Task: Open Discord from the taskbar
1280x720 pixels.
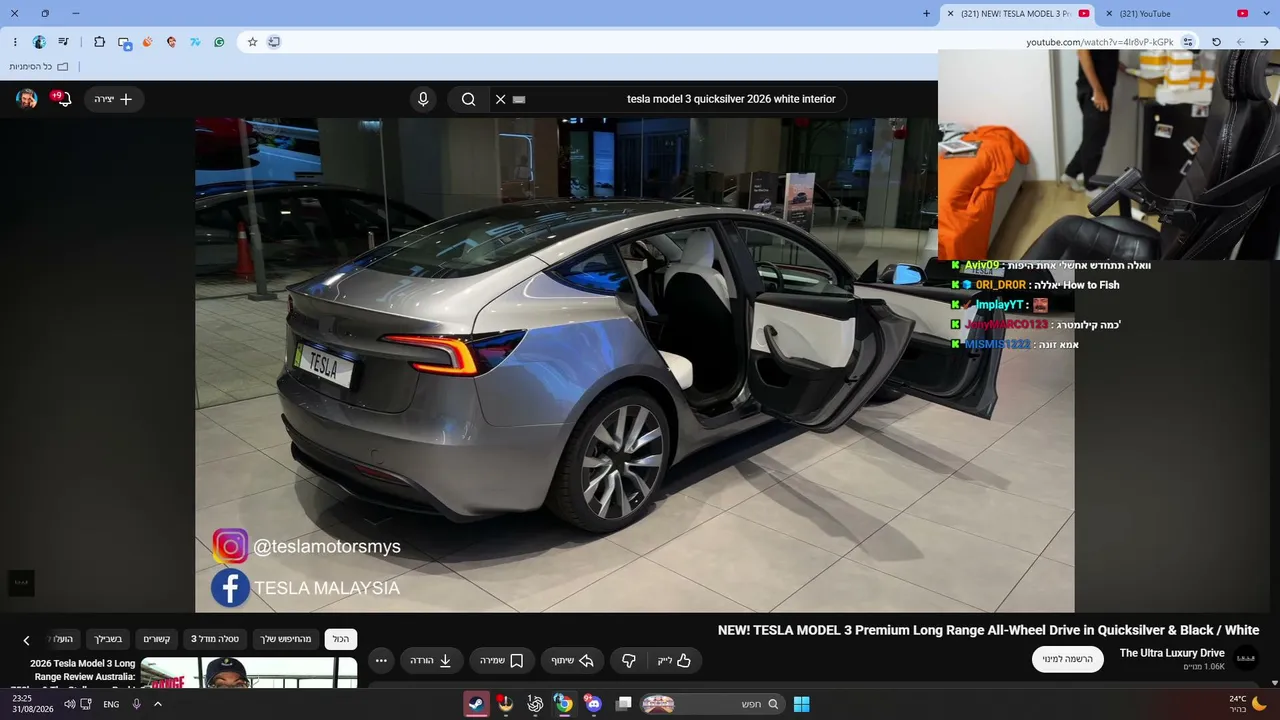Action: pos(592,704)
